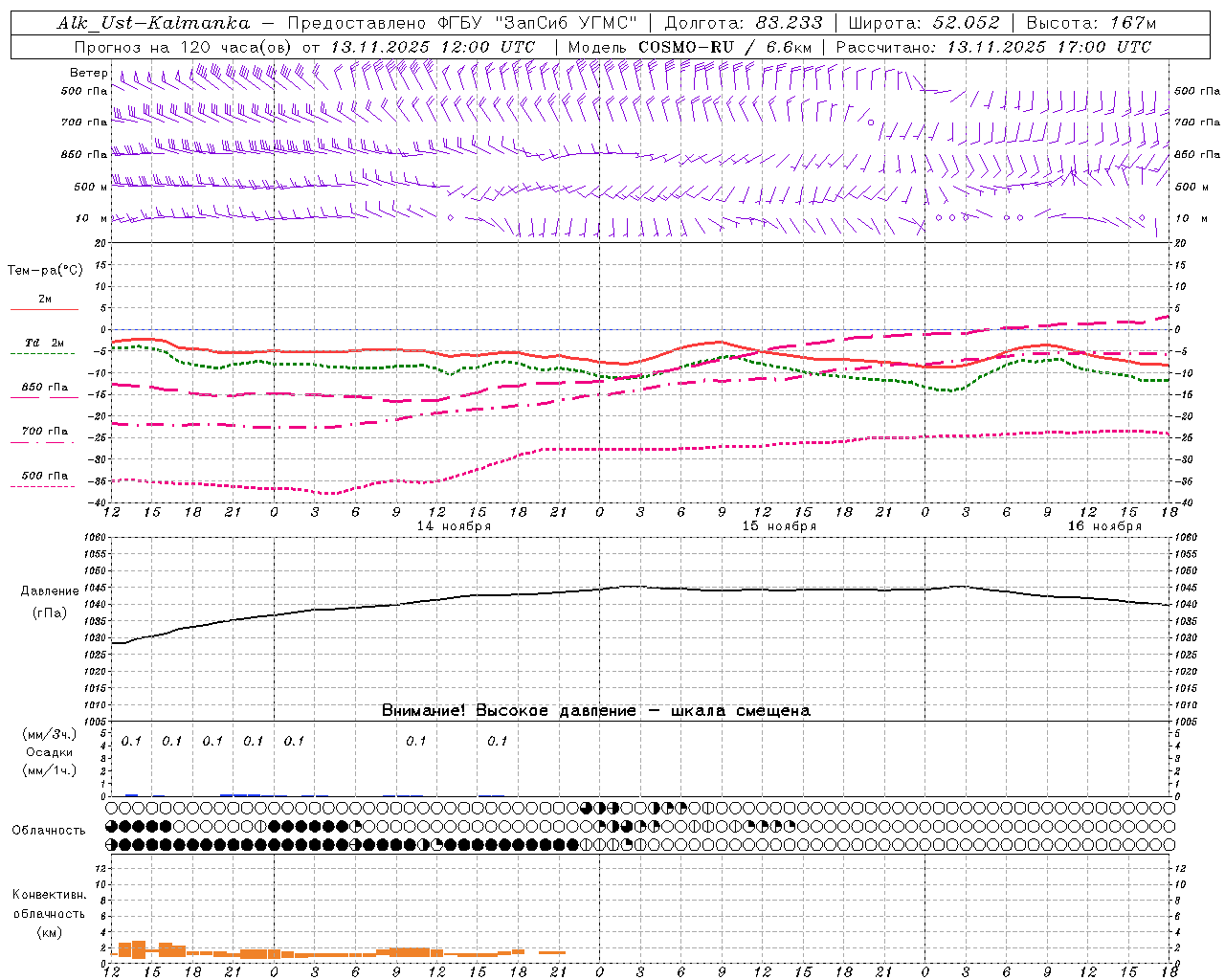The height and width of the screenshot is (980, 1225).
Task: Click the Ветер wind panel label
Action: click(x=89, y=73)
